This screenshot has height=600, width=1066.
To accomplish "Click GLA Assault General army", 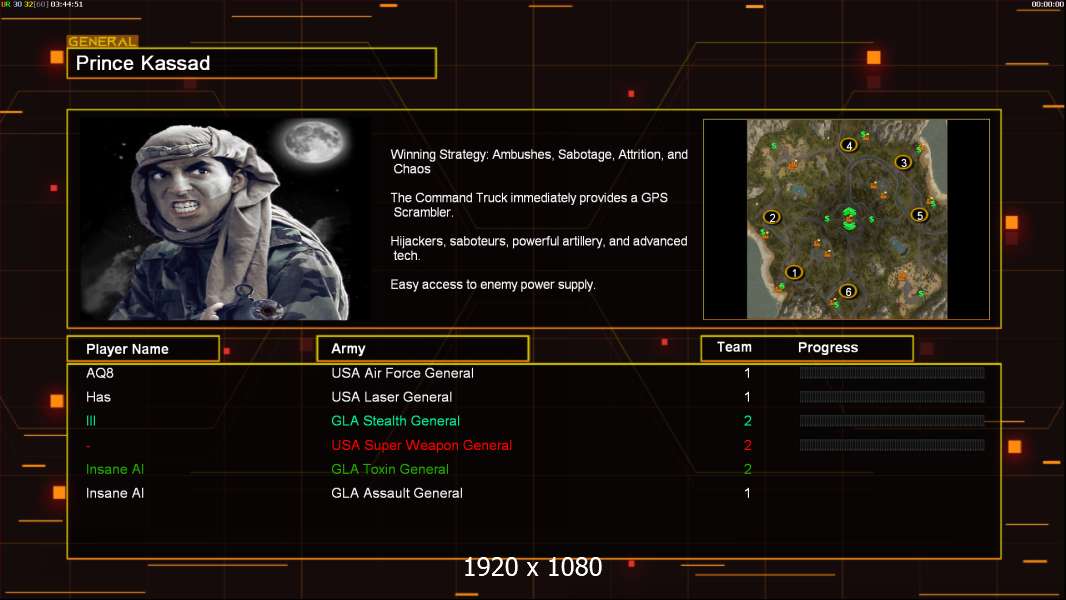I will (x=397, y=493).
